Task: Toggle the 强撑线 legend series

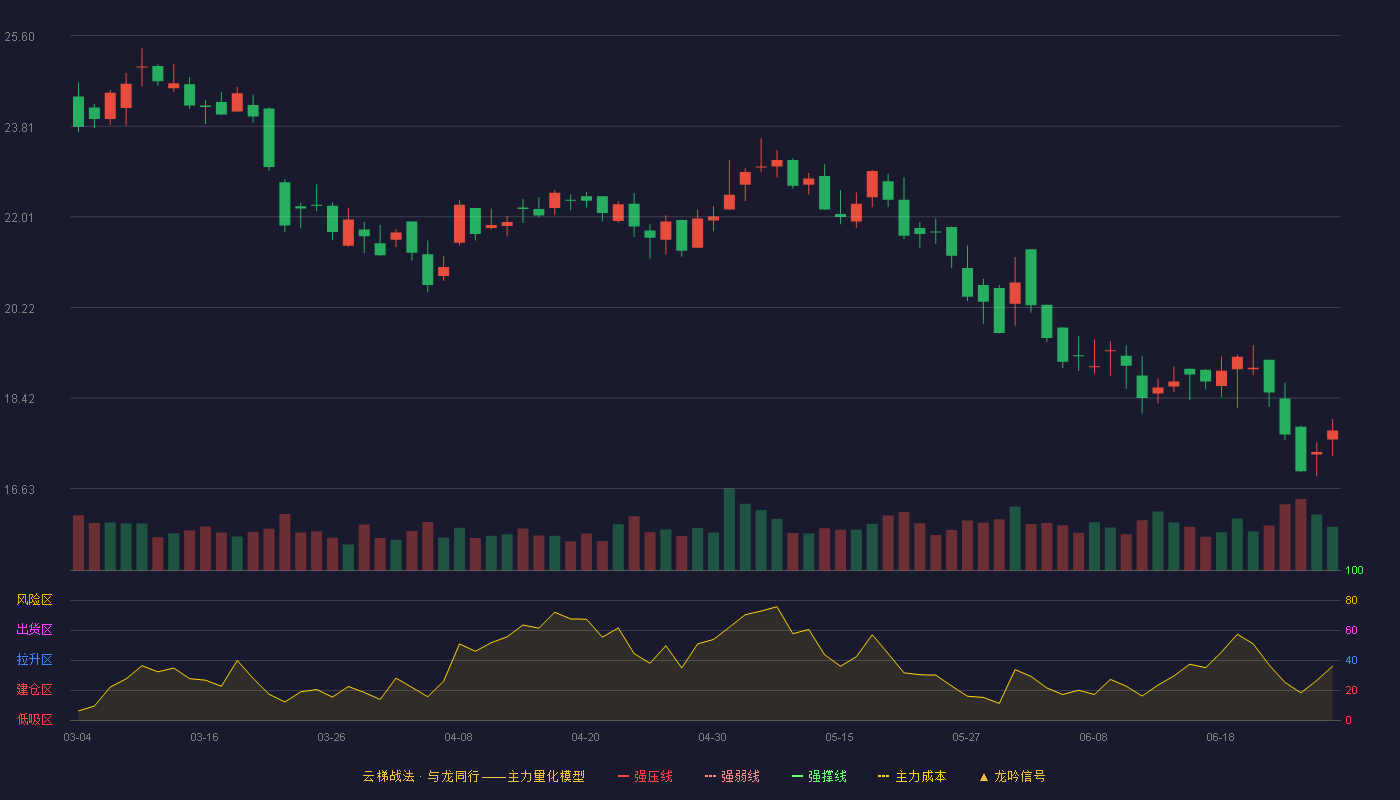Action: (x=819, y=776)
